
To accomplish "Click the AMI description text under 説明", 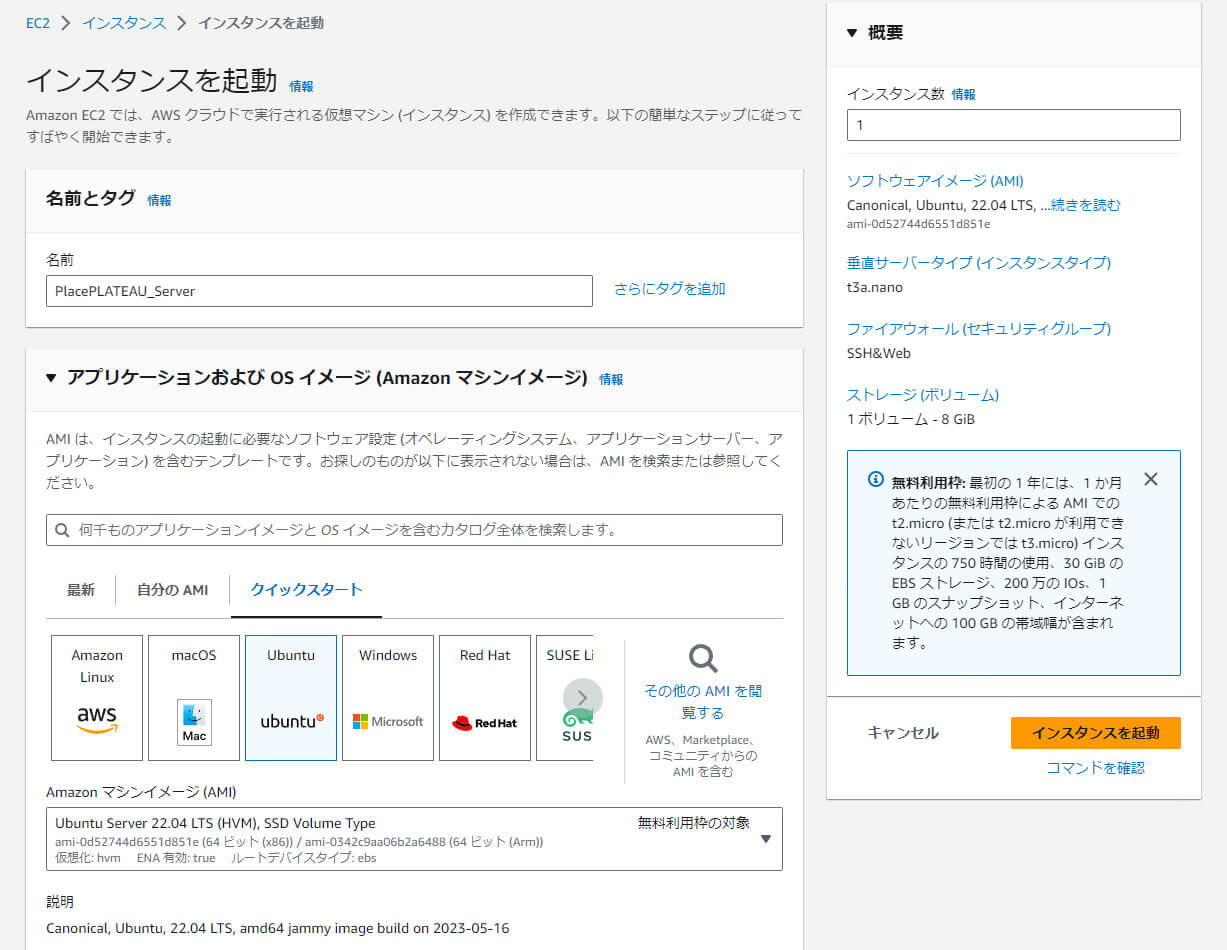I will coord(278,928).
